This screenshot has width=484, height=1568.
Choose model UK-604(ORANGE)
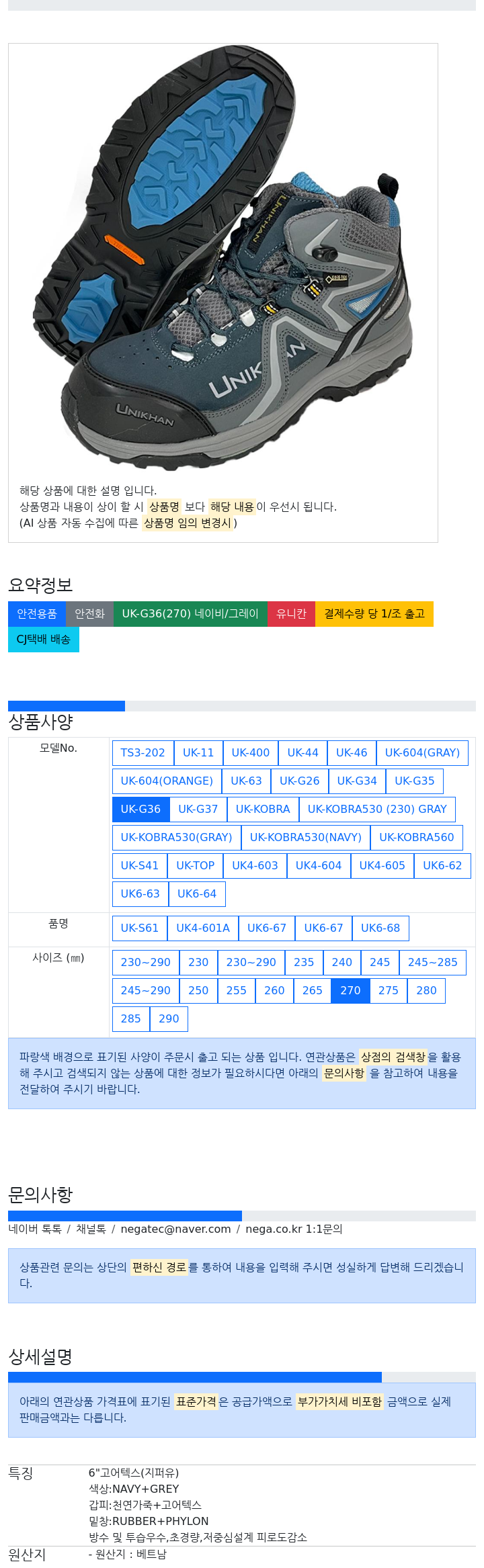167,781
